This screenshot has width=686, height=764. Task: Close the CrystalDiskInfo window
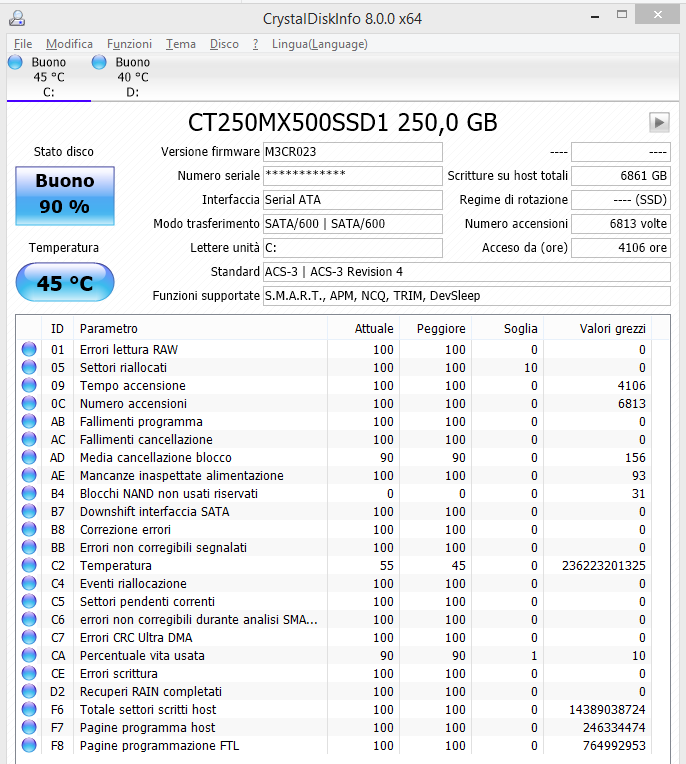pyautogui.click(x=657, y=15)
